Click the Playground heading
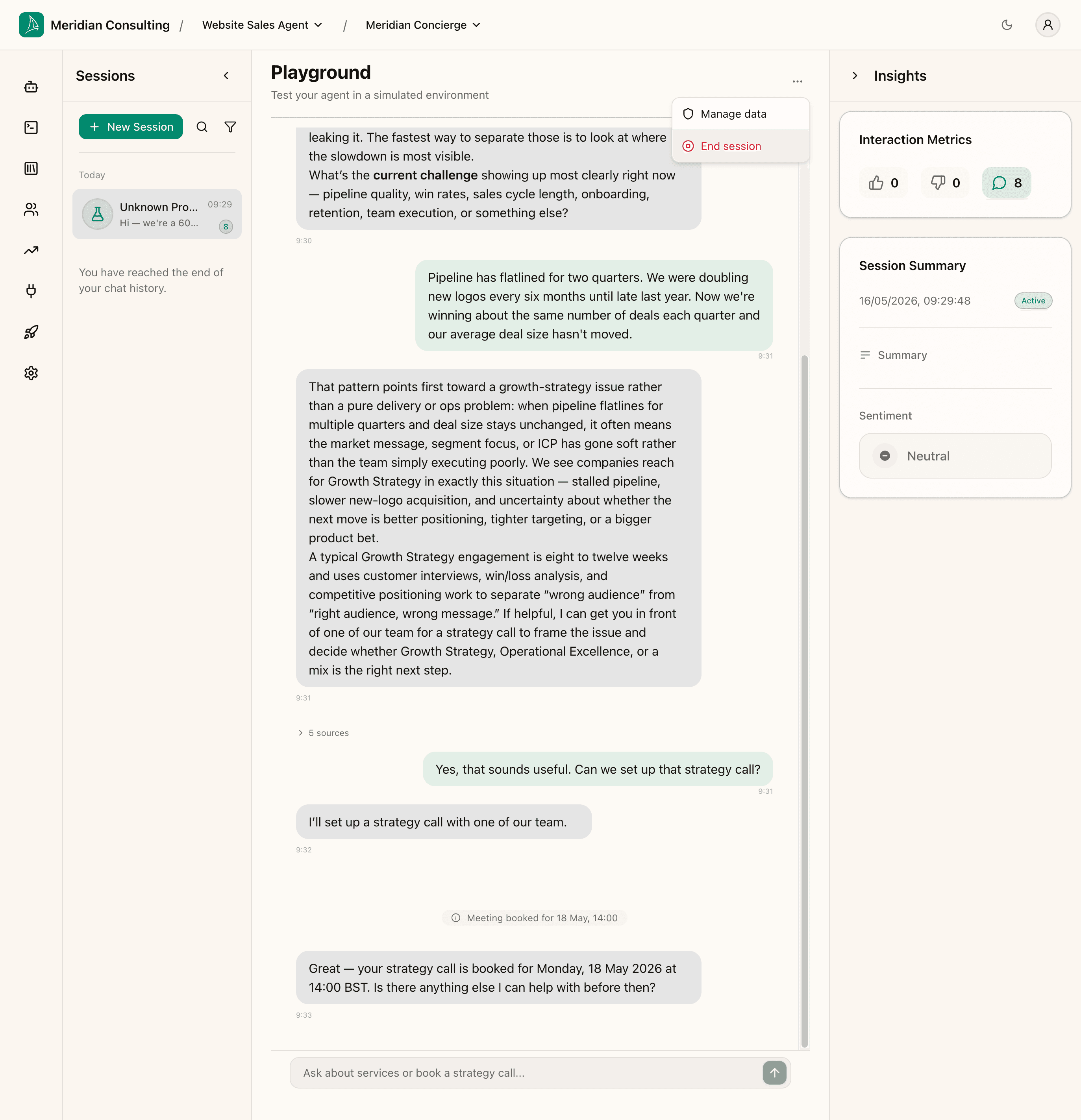Screen dimensions: 1081x1120 click(321, 72)
